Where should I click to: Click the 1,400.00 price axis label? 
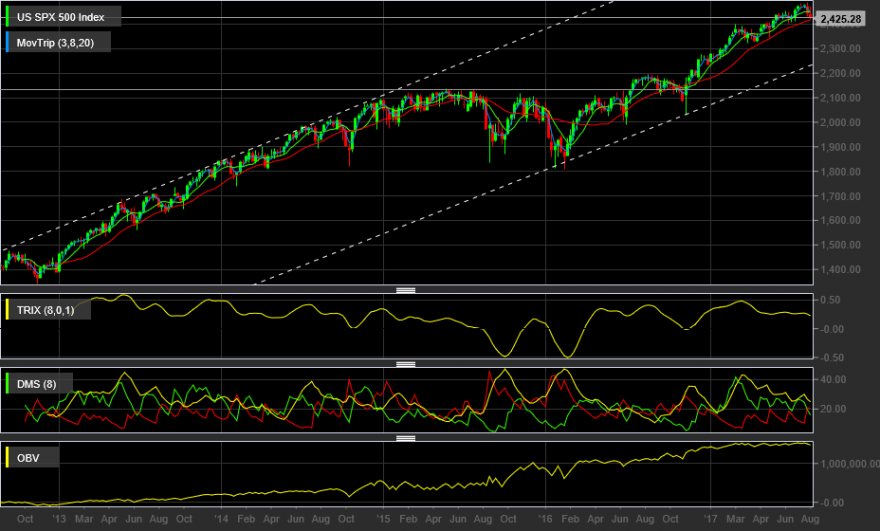pyautogui.click(x=841, y=269)
